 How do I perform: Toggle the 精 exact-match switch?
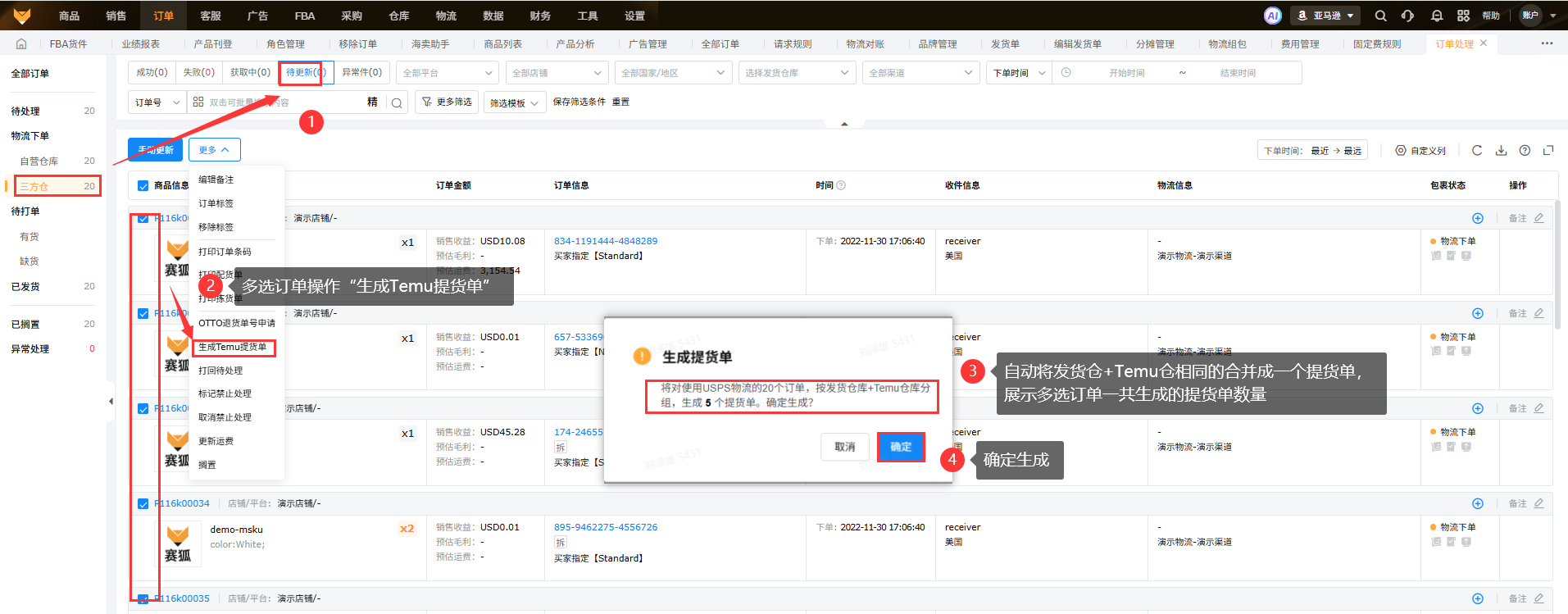pyautogui.click(x=372, y=102)
